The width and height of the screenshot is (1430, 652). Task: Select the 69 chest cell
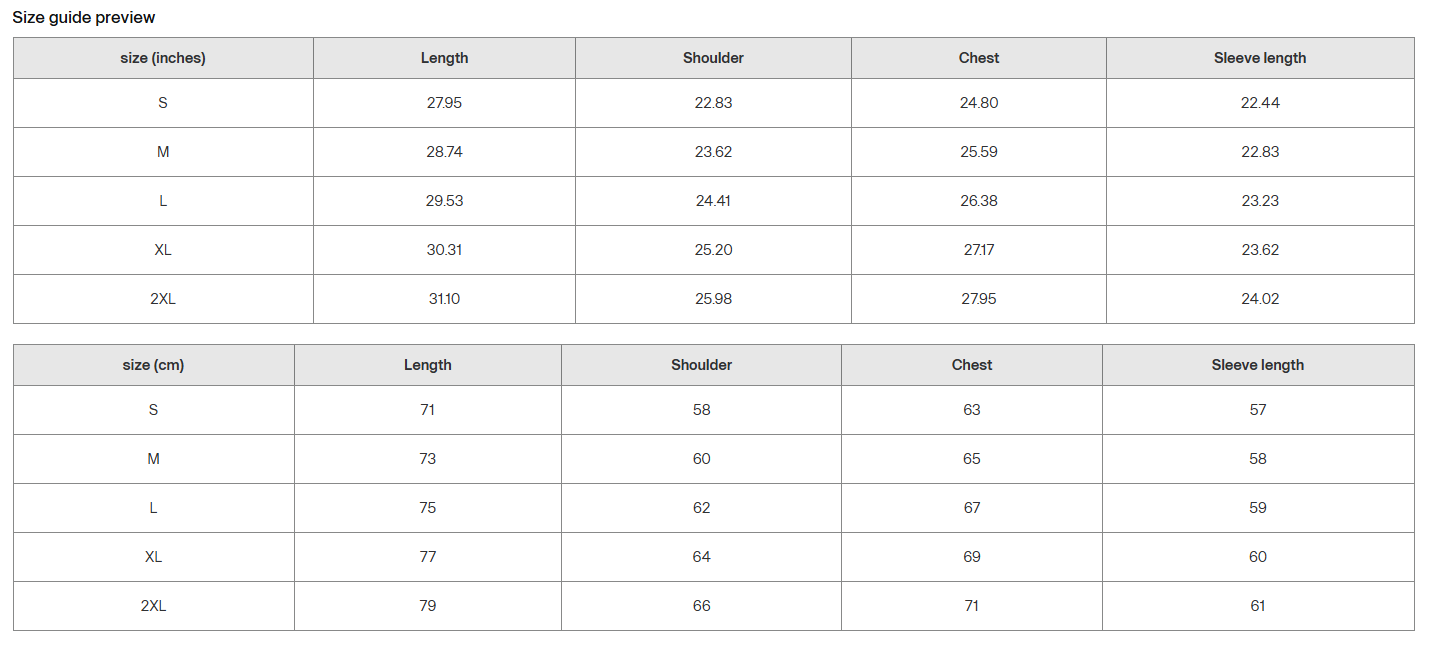[972, 557]
